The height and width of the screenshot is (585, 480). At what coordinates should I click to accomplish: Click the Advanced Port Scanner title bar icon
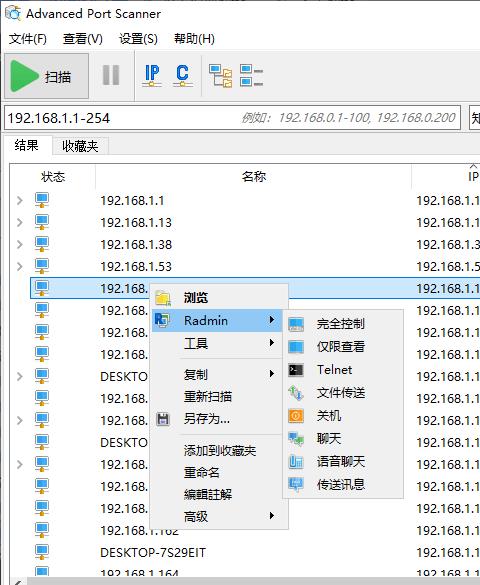tap(13, 13)
